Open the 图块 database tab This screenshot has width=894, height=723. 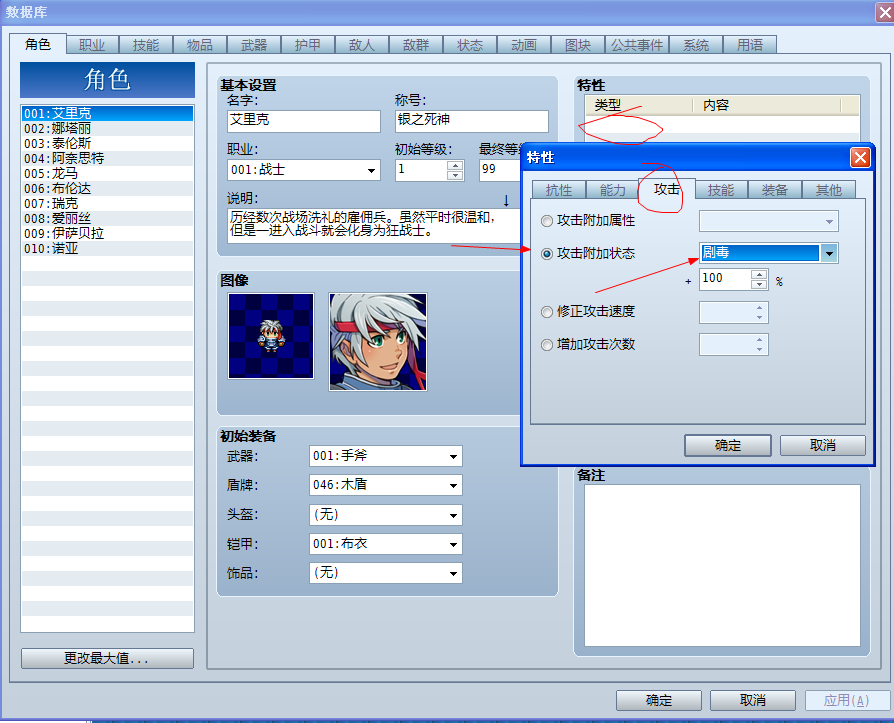(x=578, y=45)
